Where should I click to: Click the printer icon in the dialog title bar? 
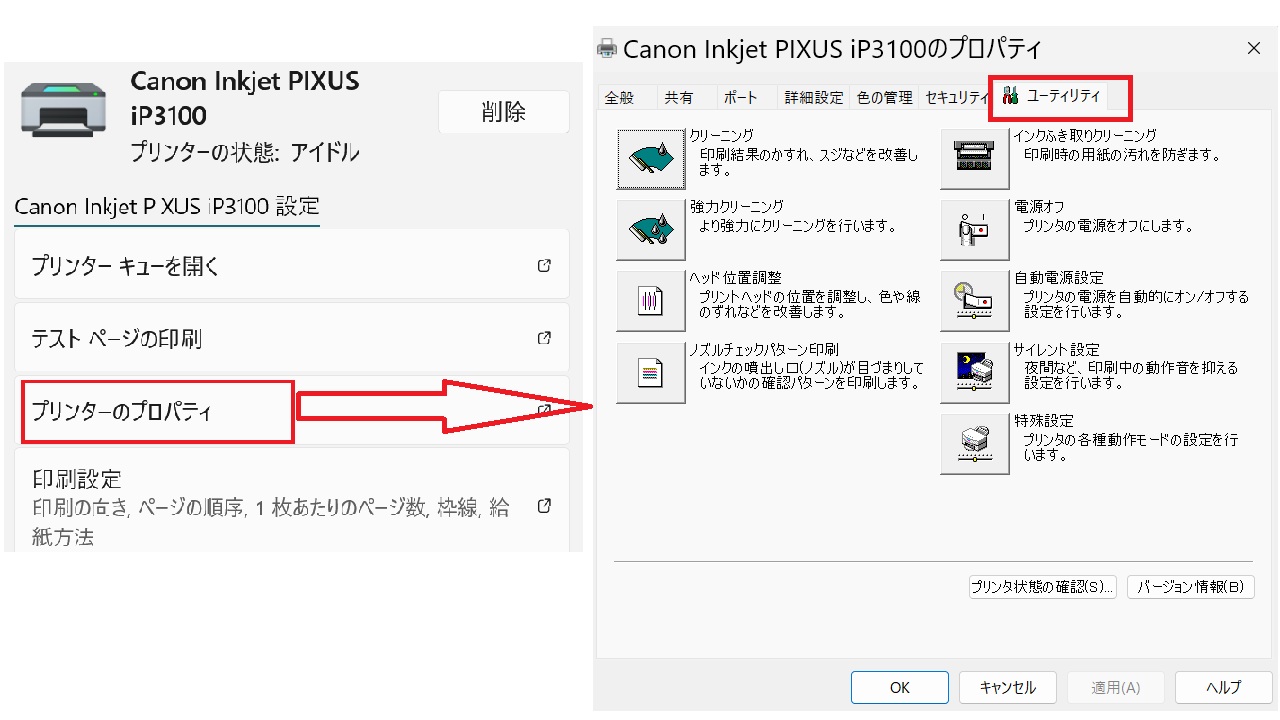click(x=605, y=46)
